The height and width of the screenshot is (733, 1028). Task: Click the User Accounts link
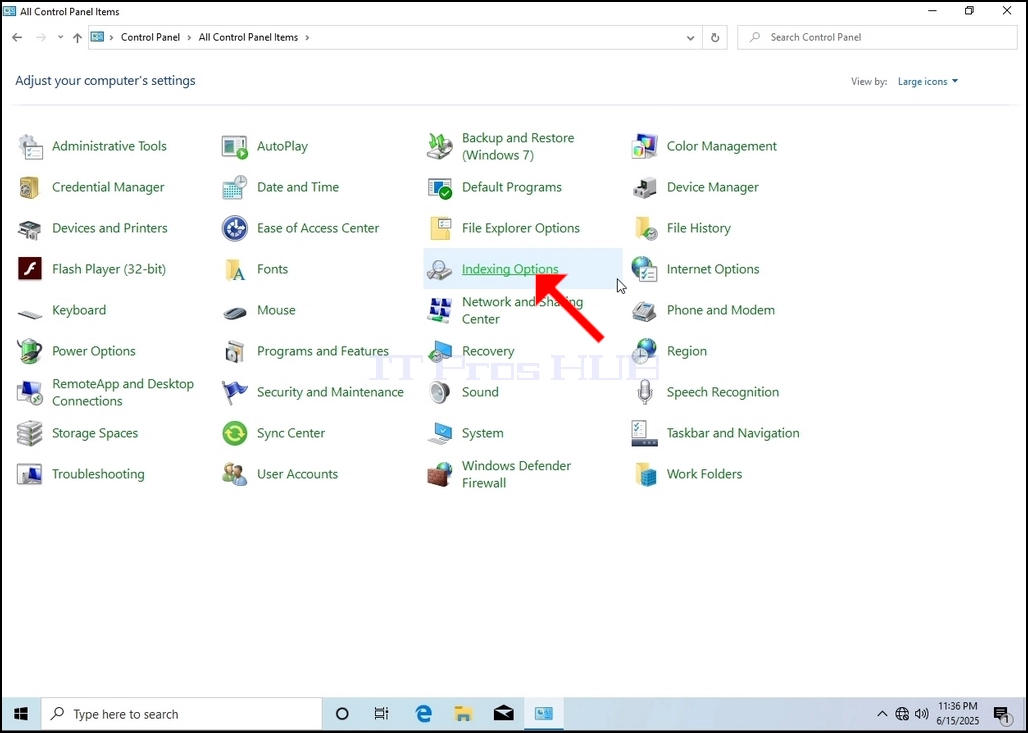click(x=298, y=474)
